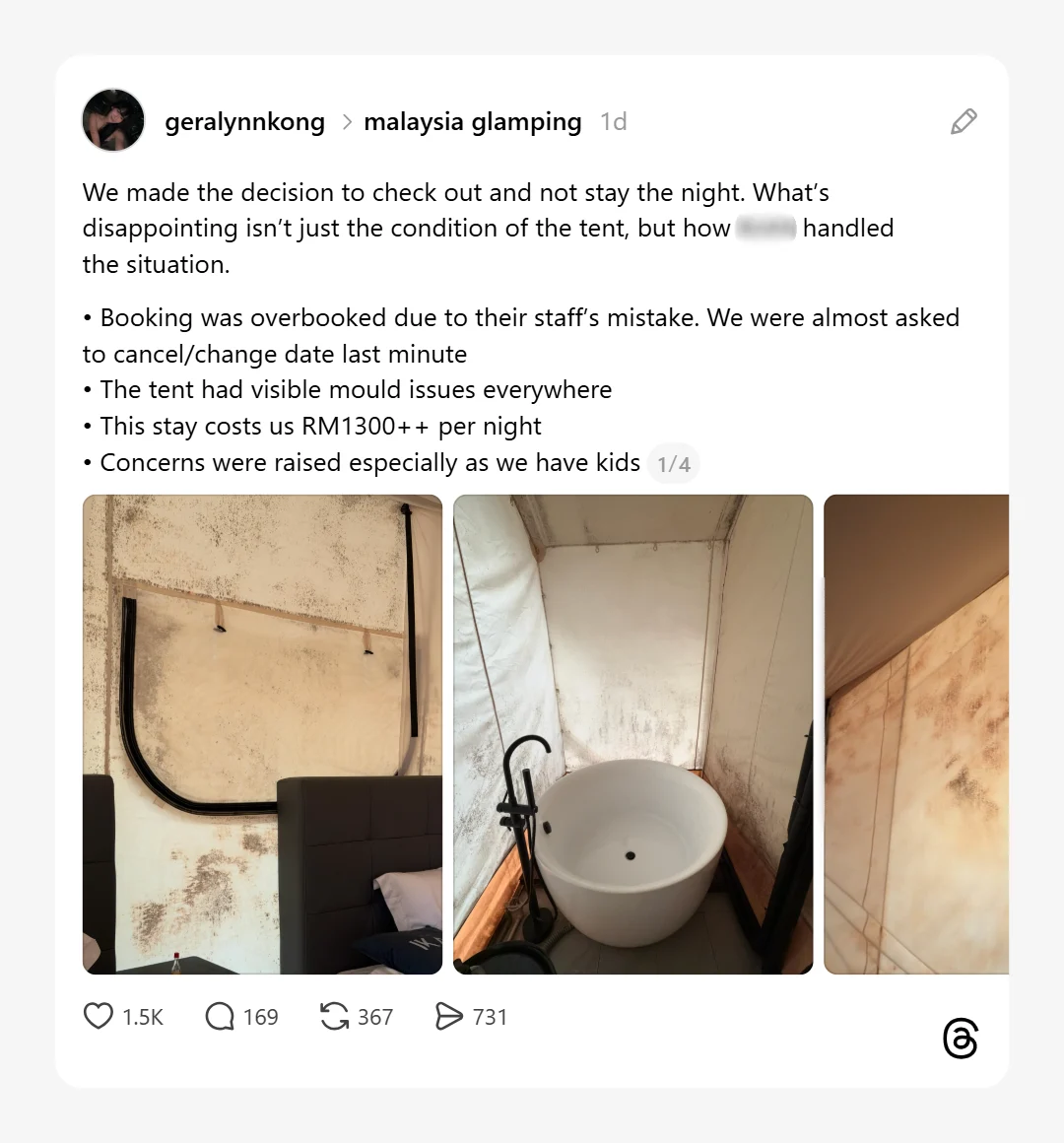Open the bathtub photo

coord(632,734)
